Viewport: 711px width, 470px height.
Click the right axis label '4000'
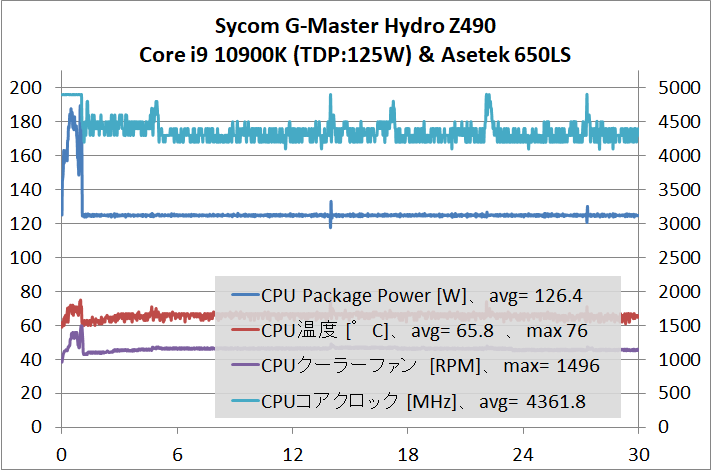point(679,155)
